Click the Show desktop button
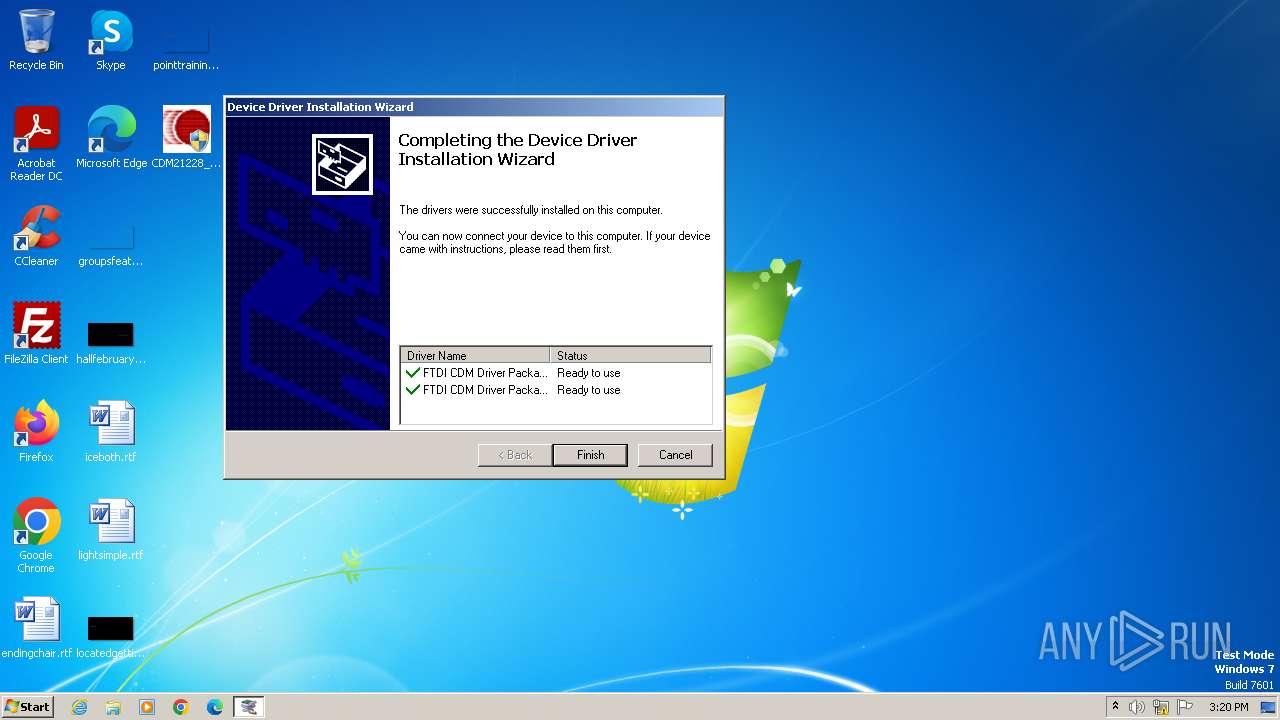Image resolution: width=1280 pixels, height=720 pixels. [x=1269, y=707]
